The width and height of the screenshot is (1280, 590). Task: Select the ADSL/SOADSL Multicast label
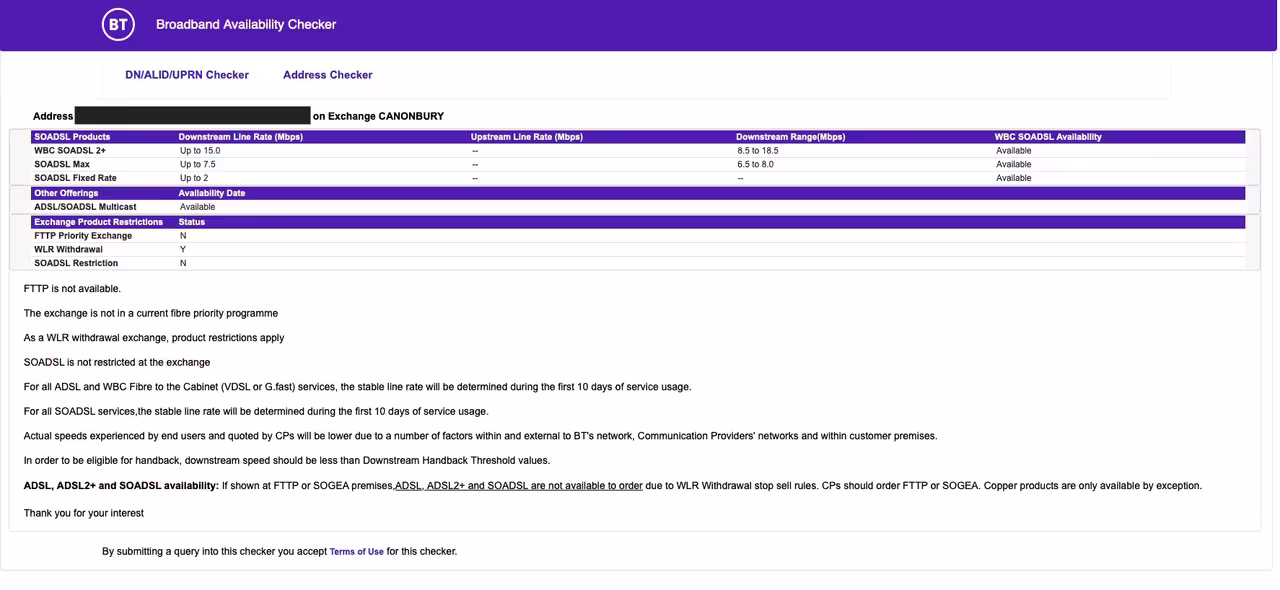tap(85, 207)
